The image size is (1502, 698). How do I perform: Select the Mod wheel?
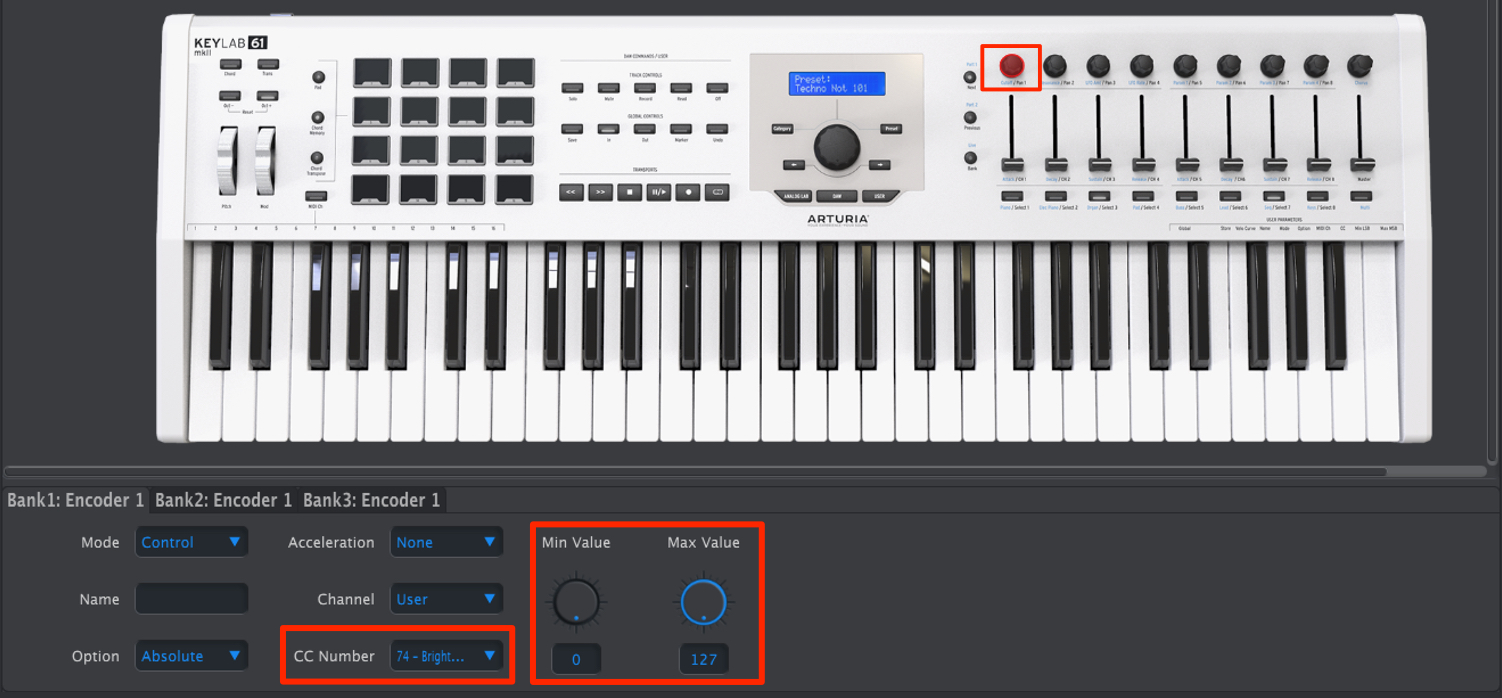tap(264, 161)
